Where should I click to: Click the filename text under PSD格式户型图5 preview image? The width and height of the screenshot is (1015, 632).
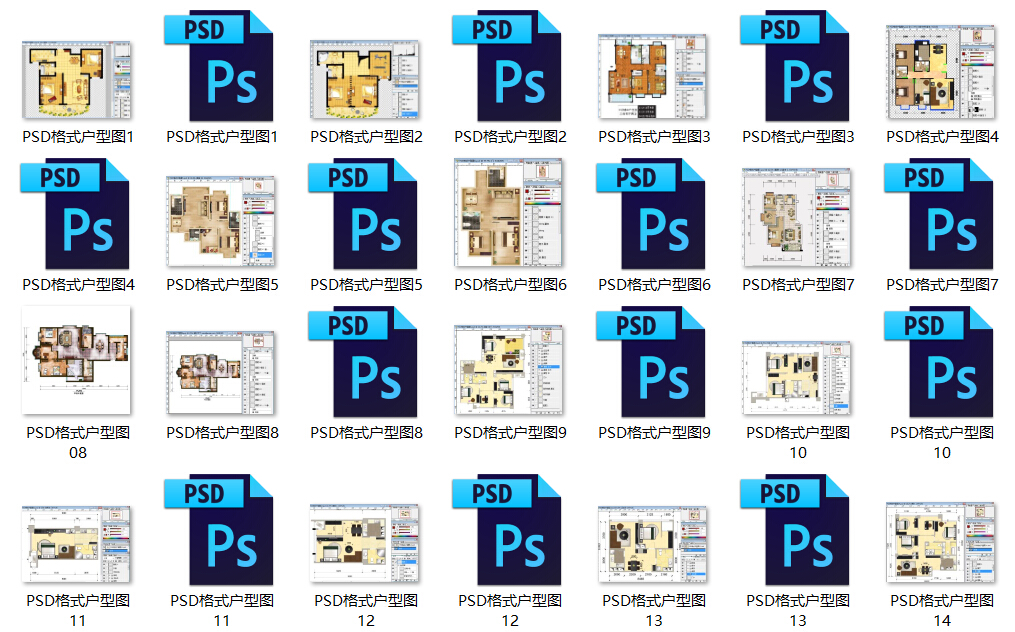[x=222, y=284]
